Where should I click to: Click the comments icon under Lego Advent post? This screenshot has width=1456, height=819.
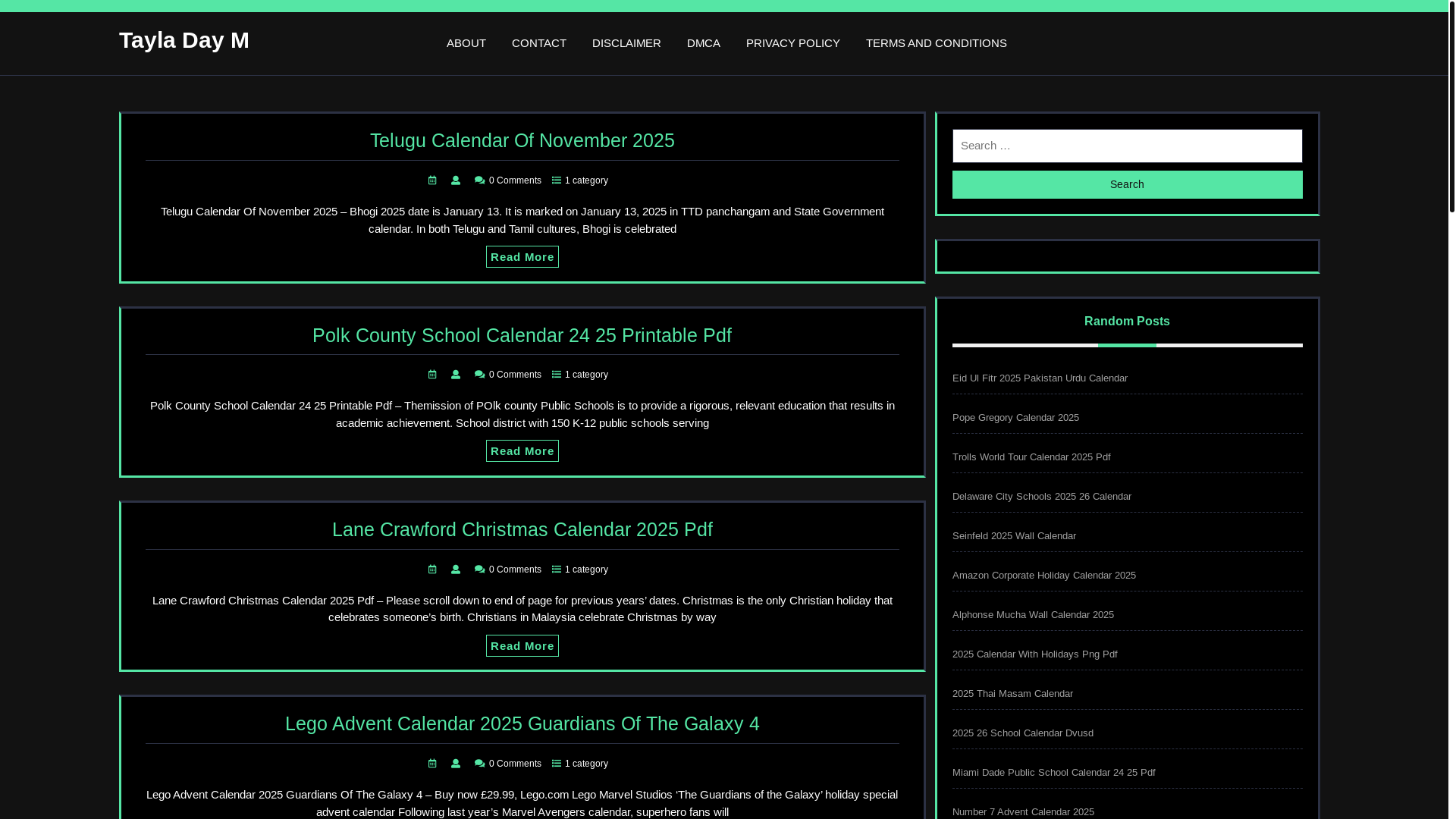coord(479,764)
